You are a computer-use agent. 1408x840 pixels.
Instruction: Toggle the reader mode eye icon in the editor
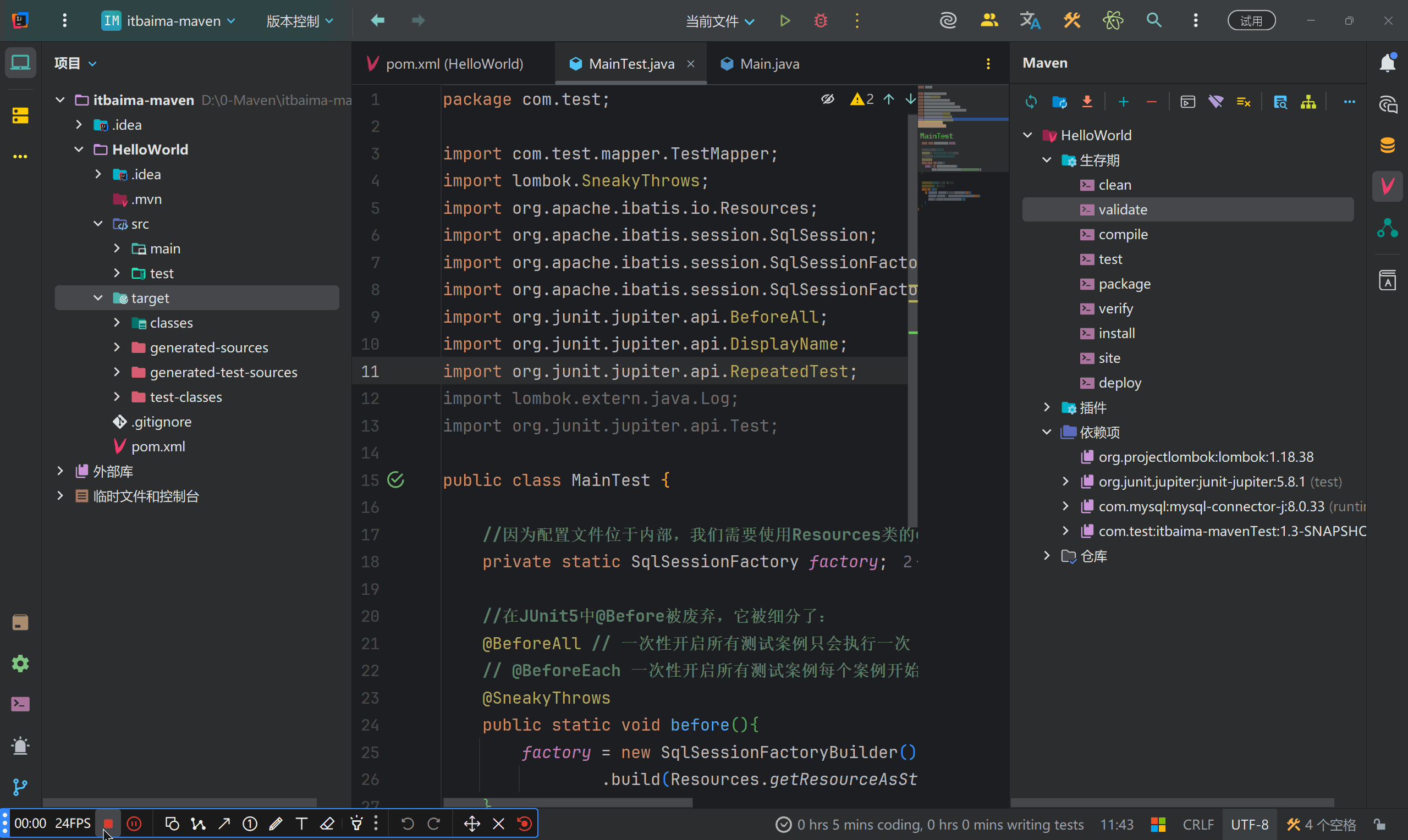(828, 100)
